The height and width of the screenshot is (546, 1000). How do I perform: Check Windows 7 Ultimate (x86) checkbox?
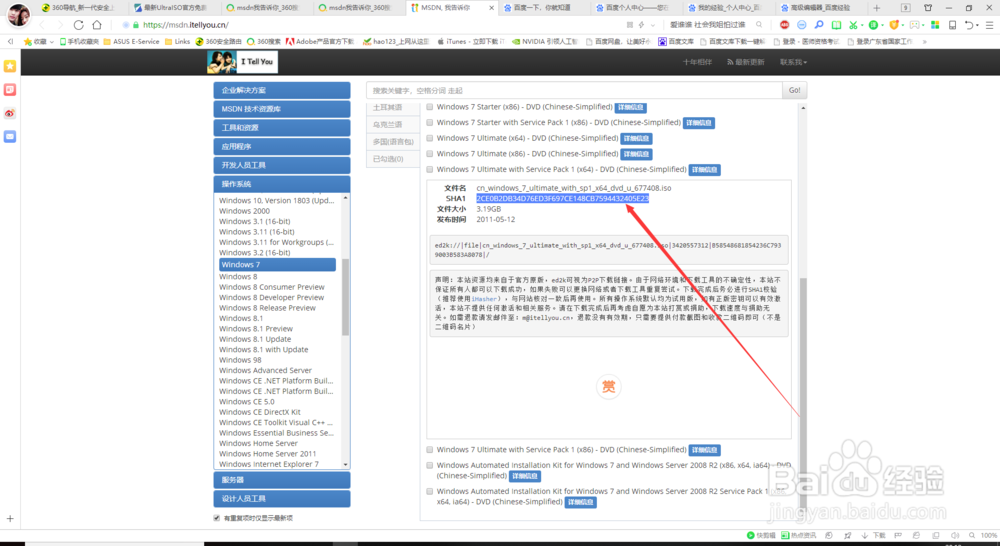point(430,154)
